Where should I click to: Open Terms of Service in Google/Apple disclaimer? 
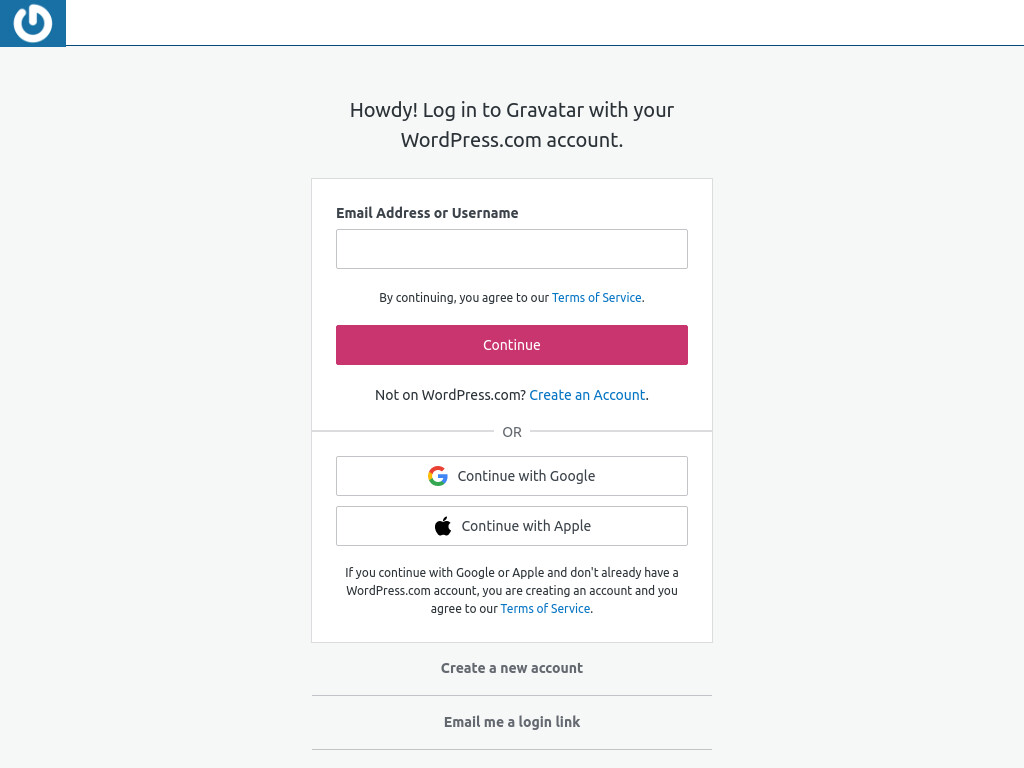(x=545, y=609)
